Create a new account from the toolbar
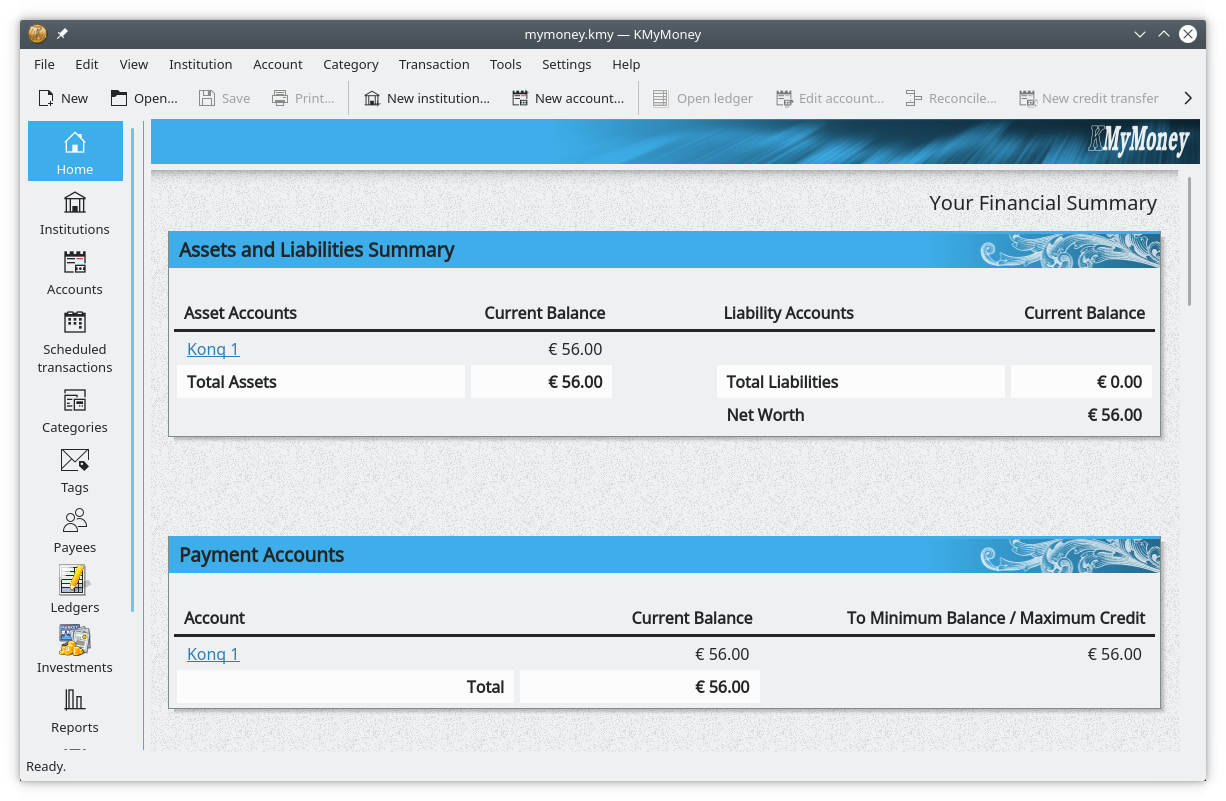This screenshot has width=1226, height=801. [x=568, y=98]
